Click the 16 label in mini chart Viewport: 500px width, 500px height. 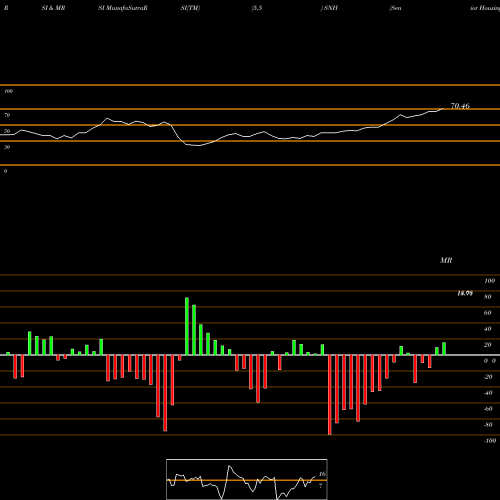point(322,474)
